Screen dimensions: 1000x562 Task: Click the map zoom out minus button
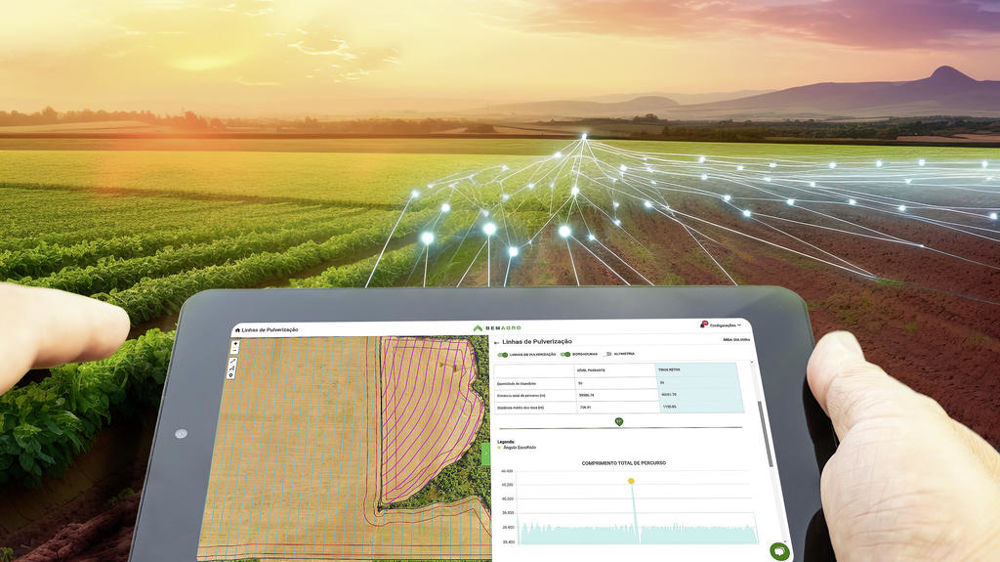[235, 351]
